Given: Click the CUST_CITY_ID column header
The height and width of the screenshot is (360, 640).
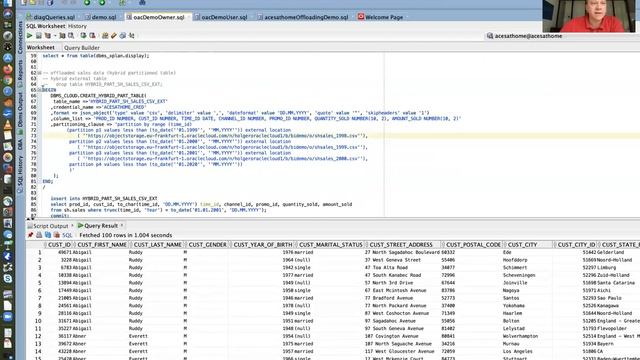Looking at the screenshot, I should click(576, 244).
